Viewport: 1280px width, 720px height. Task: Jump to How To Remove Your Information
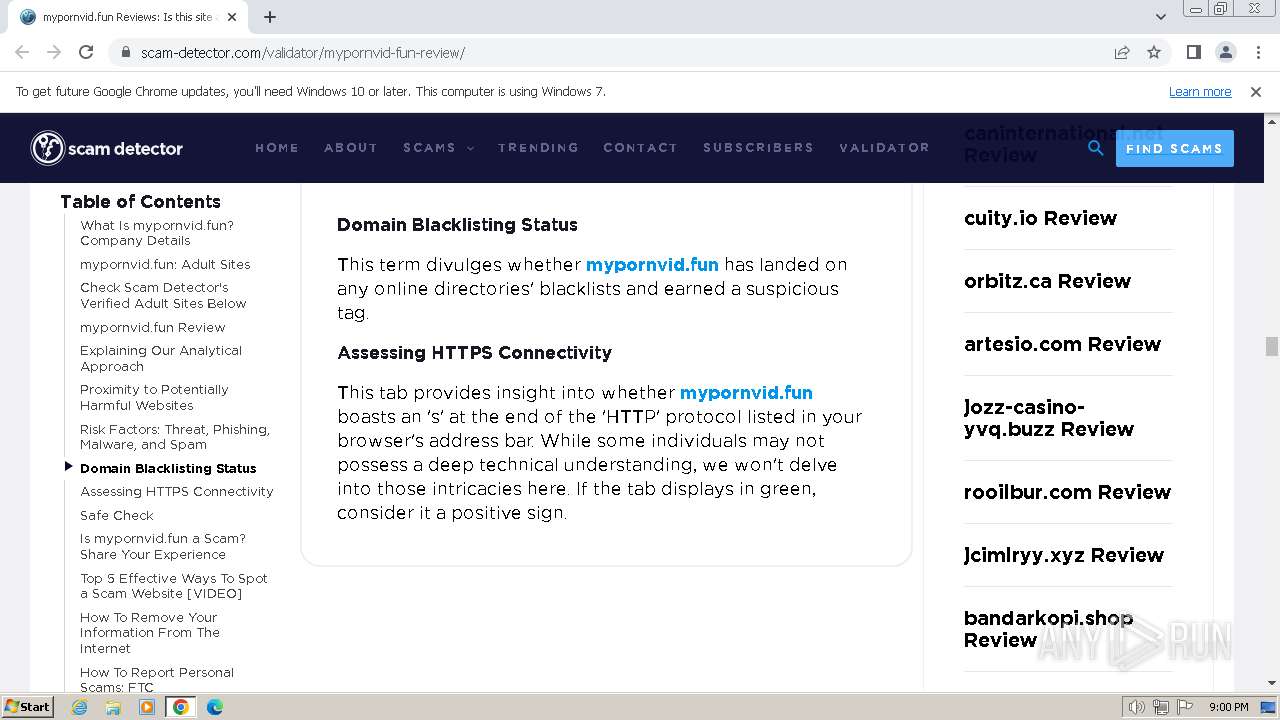(x=150, y=633)
